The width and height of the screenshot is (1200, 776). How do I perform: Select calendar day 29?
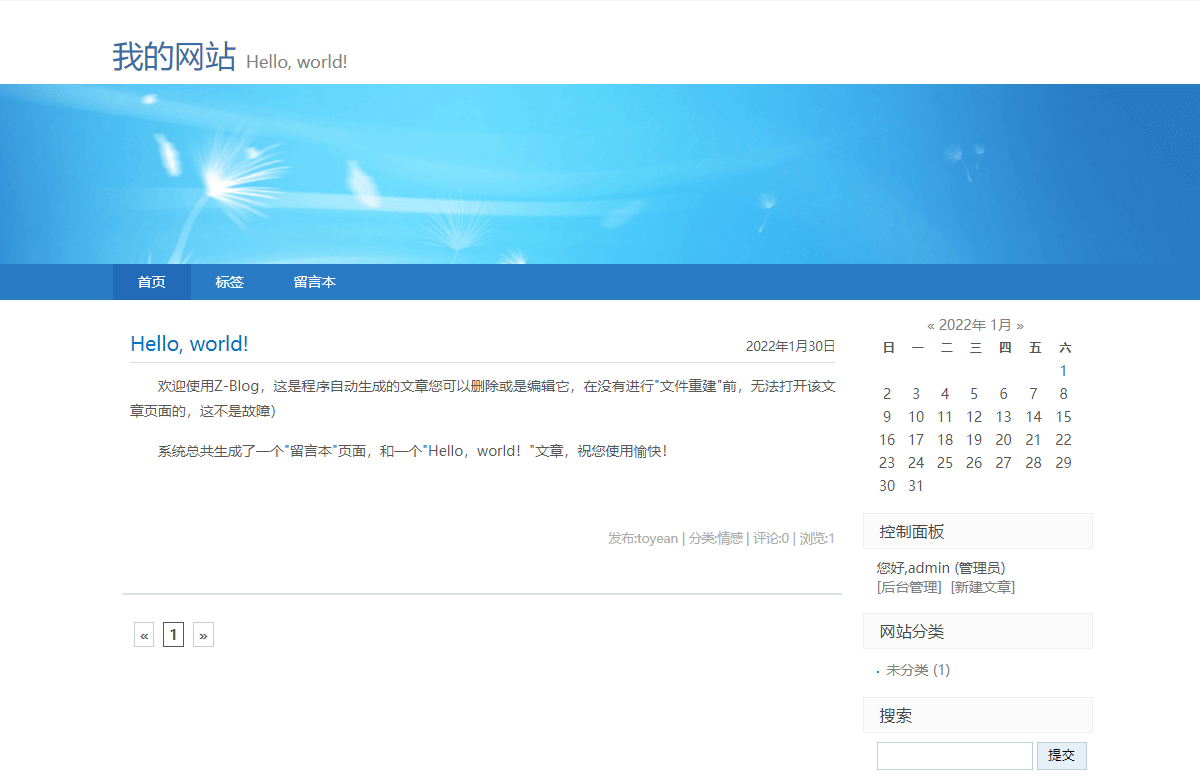click(x=1064, y=463)
